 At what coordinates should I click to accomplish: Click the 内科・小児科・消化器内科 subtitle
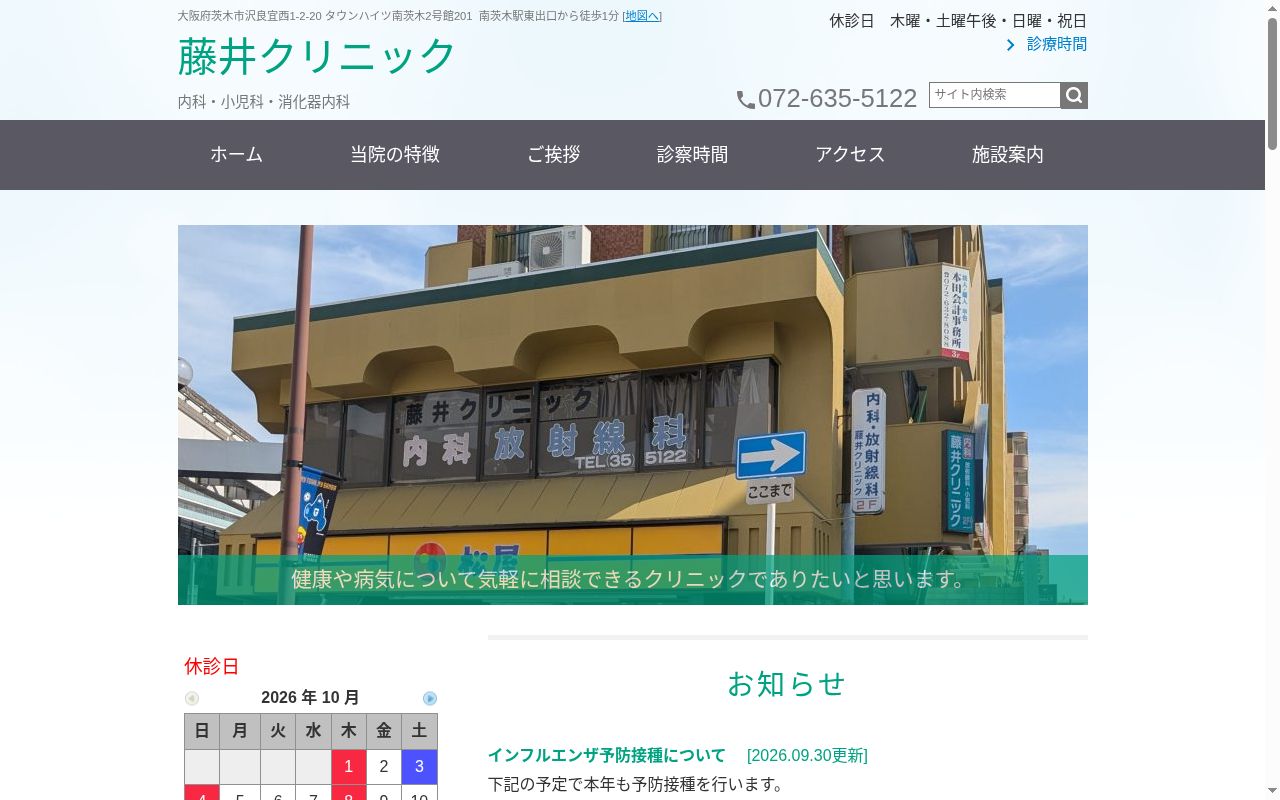[264, 102]
